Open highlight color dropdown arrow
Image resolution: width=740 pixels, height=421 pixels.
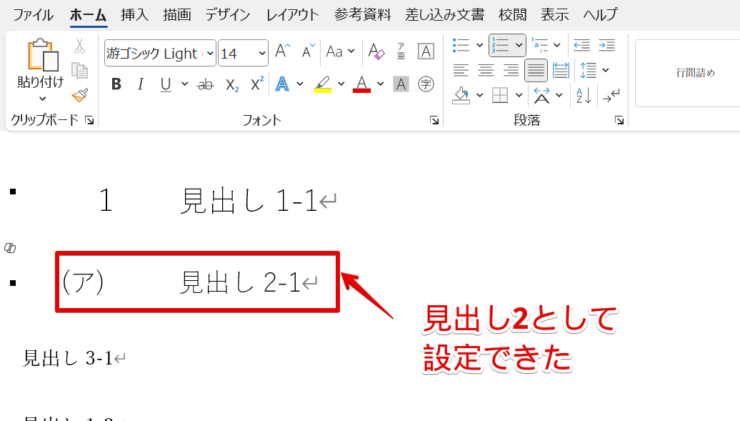(x=341, y=84)
